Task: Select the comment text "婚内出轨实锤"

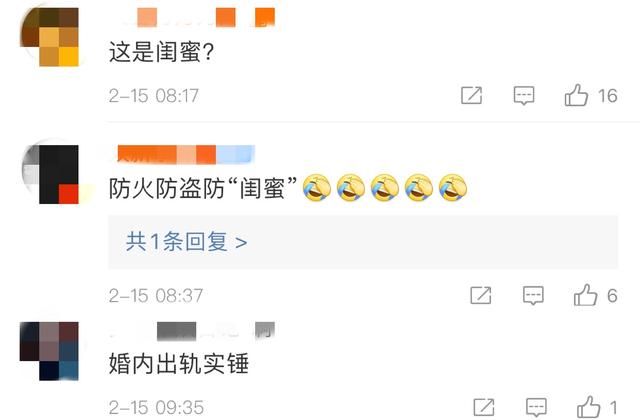Action: 179,364
